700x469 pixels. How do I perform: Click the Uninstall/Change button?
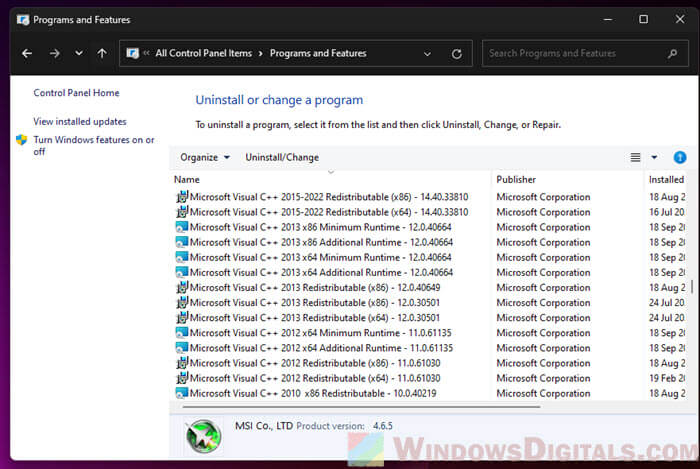click(x=282, y=158)
